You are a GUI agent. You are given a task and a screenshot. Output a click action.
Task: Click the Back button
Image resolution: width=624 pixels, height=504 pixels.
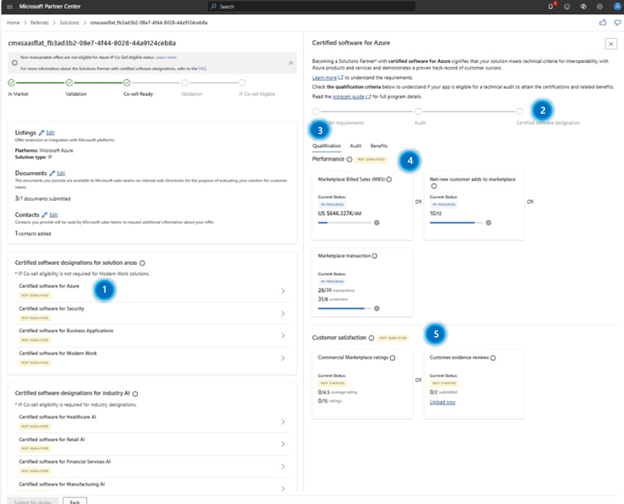(75, 501)
